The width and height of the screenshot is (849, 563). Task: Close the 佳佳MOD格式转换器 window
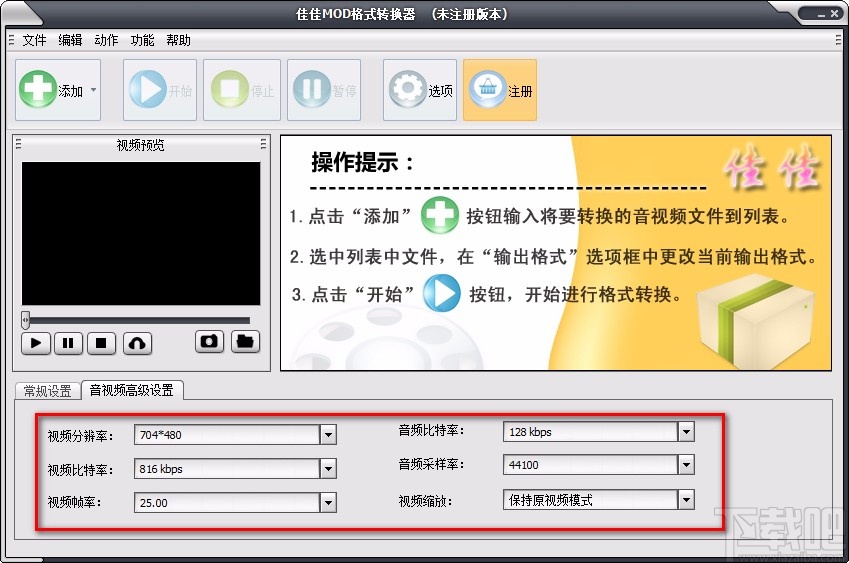pyautogui.click(x=834, y=14)
